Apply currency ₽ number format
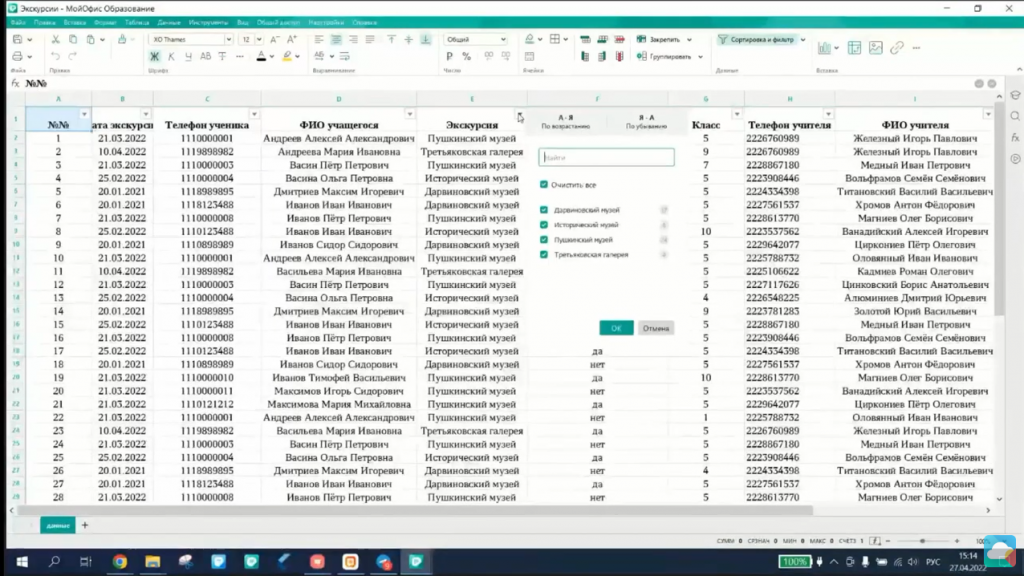 (449, 56)
